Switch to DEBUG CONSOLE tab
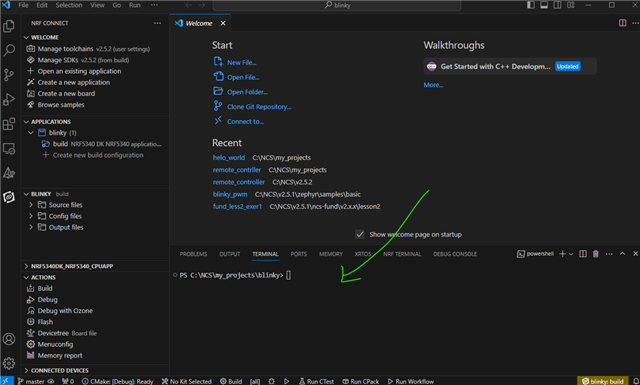 click(x=455, y=254)
